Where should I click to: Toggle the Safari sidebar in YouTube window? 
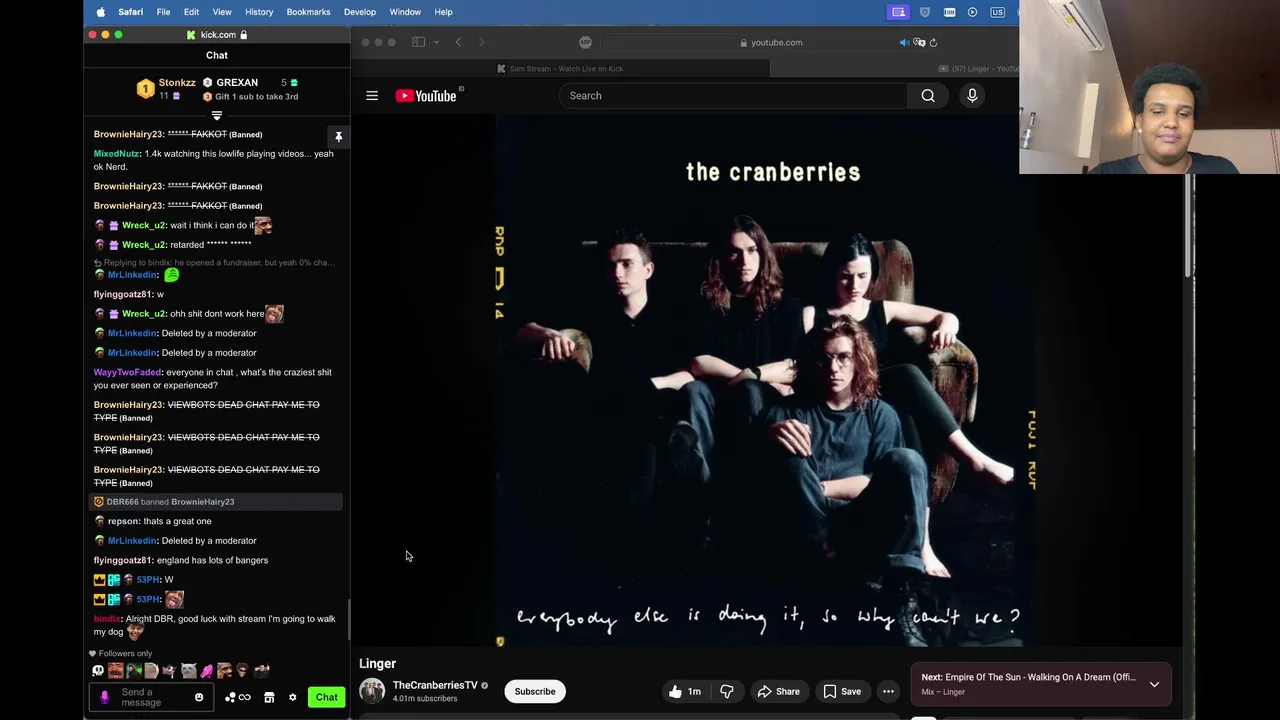pyautogui.click(x=419, y=42)
